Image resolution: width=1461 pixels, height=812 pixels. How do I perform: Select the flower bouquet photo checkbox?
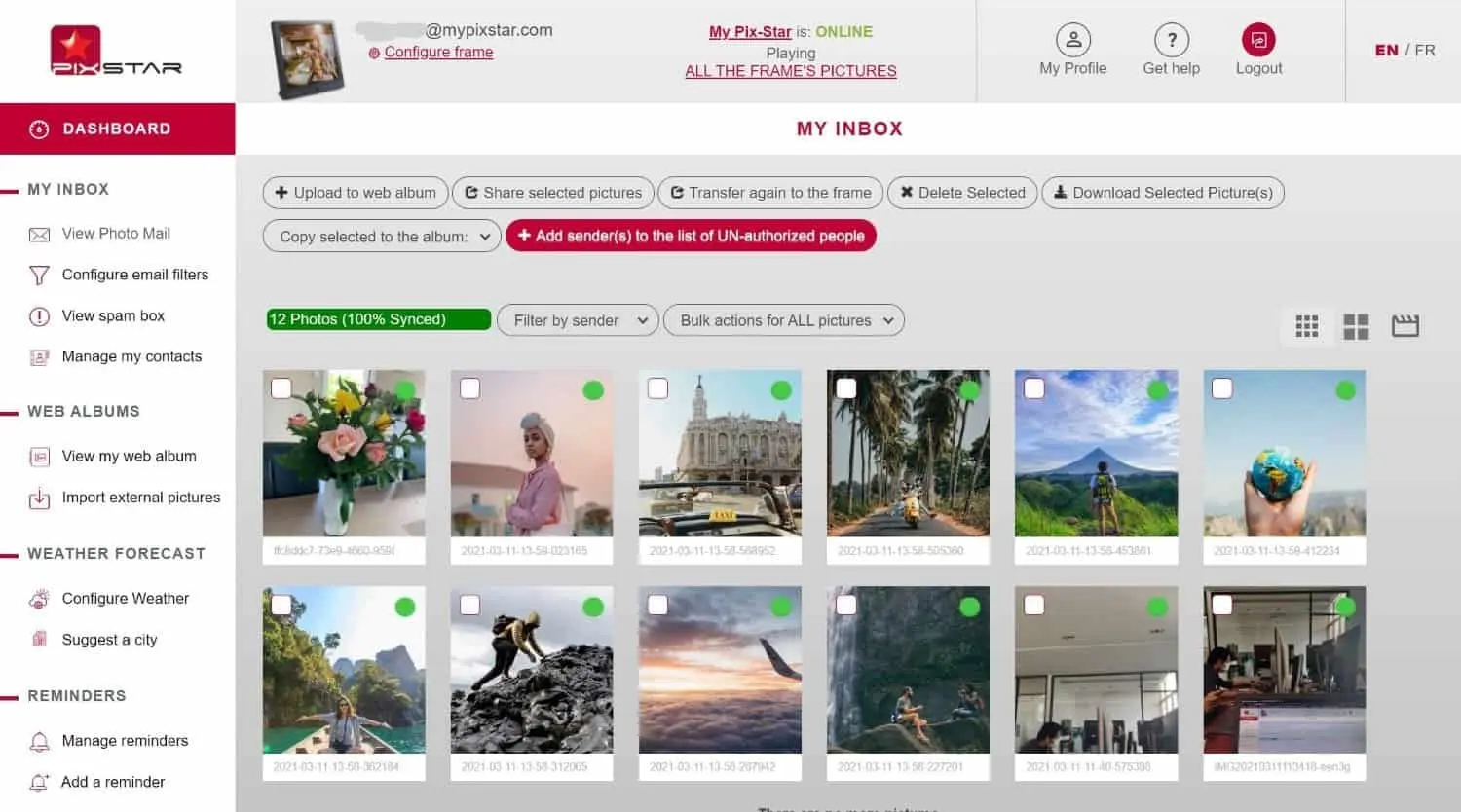point(281,388)
